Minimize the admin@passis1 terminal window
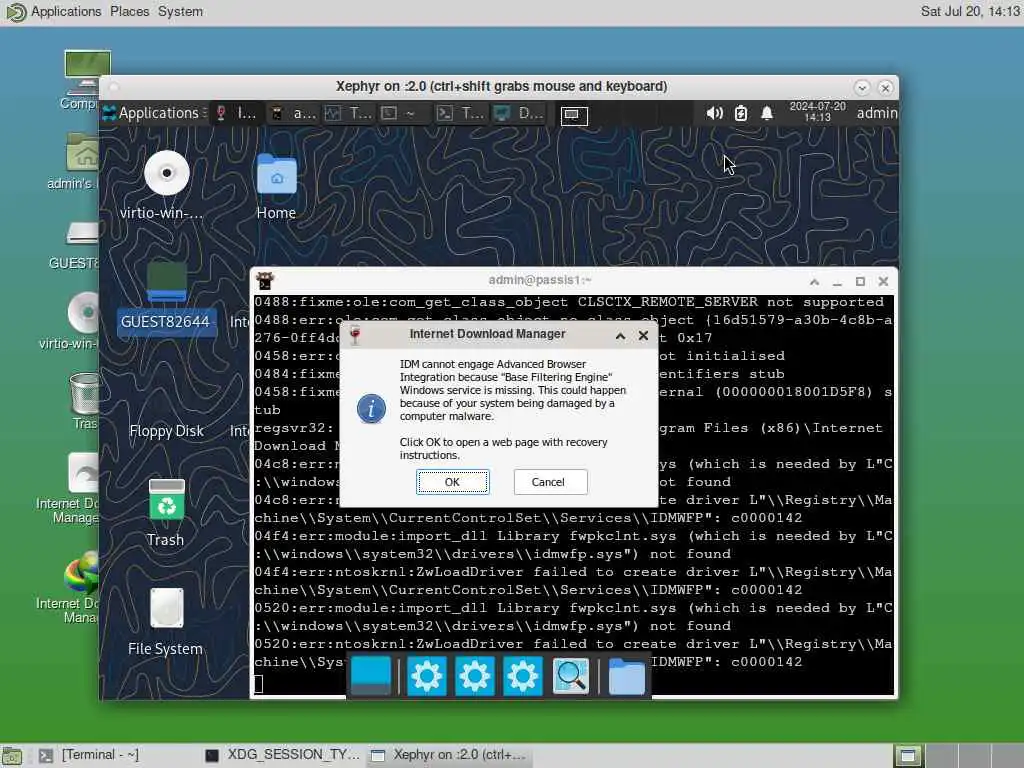The height and width of the screenshot is (768, 1024). click(837, 281)
